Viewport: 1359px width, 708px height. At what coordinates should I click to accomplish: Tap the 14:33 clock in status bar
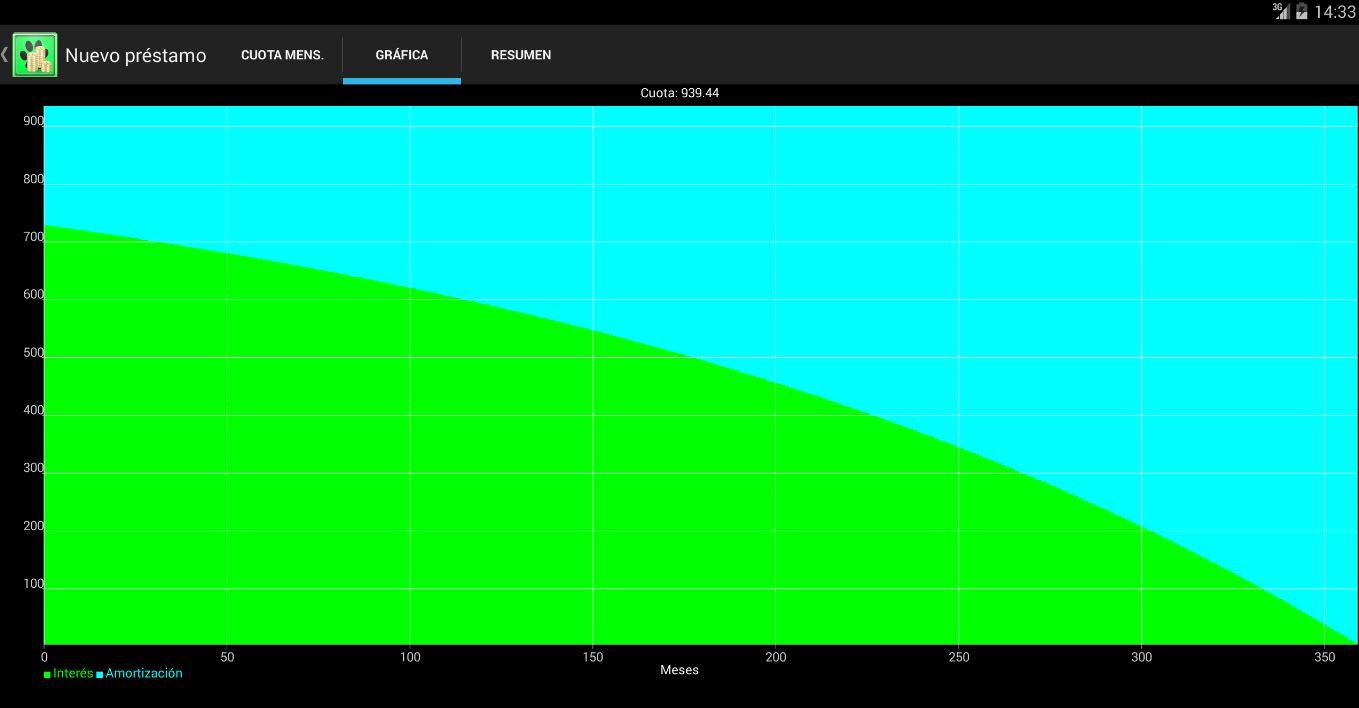coord(1335,12)
